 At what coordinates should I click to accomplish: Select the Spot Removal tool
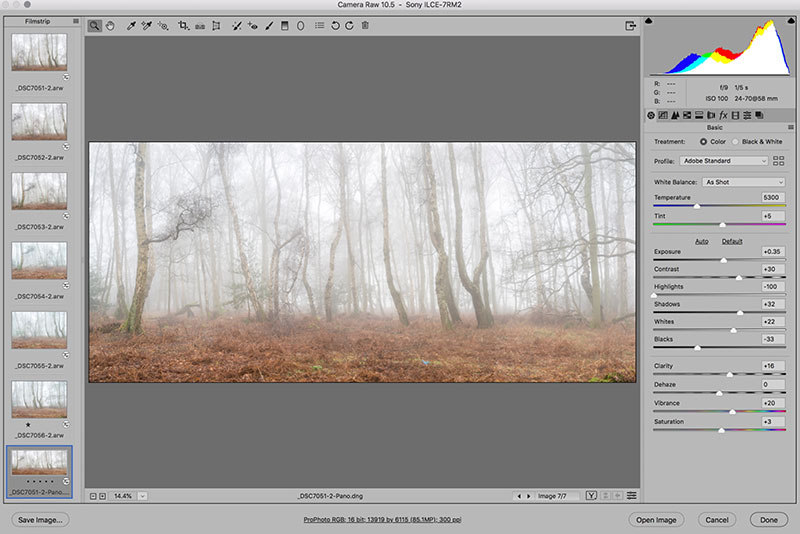click(x=237, y=26)
